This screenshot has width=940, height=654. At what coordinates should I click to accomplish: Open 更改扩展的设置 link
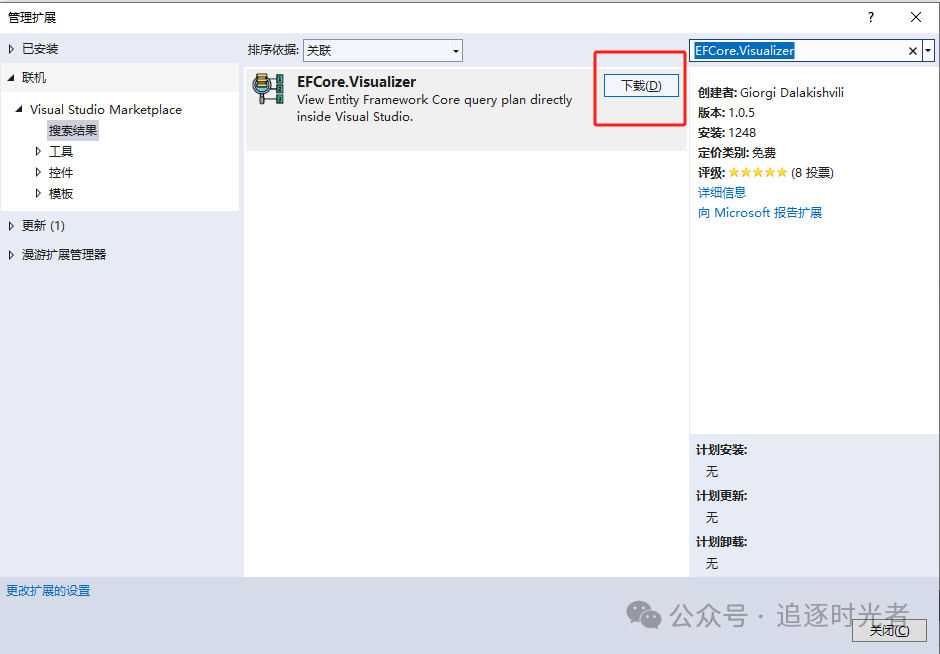click(48, 590)
